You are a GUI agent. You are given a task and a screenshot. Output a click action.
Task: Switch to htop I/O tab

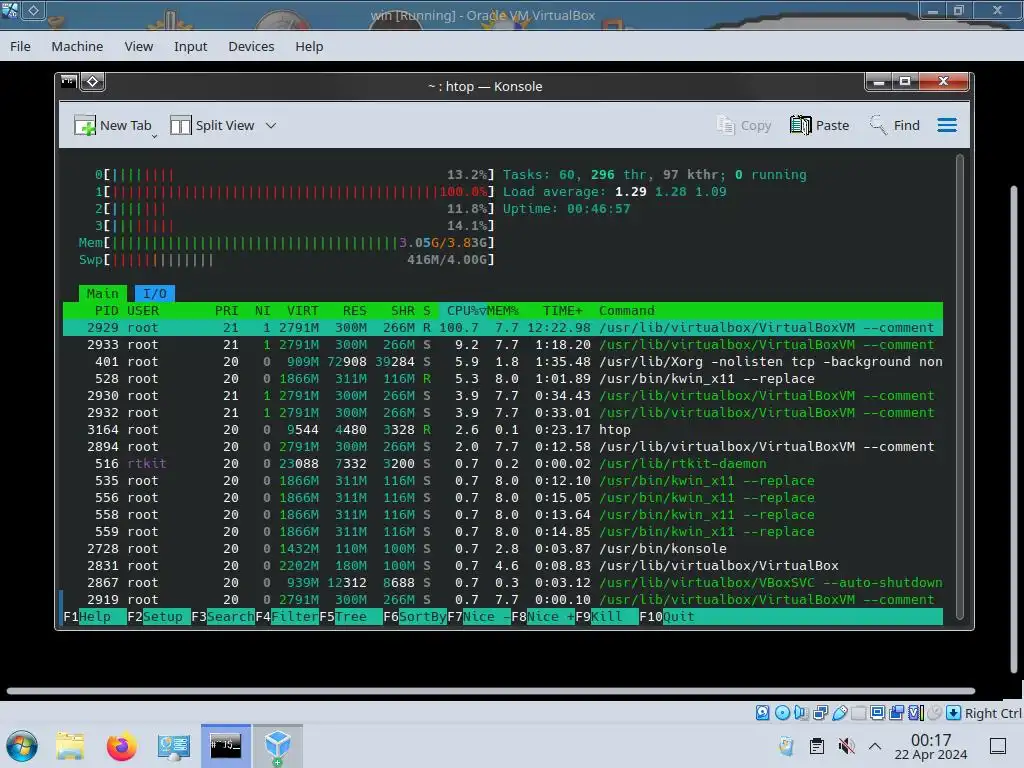tap(155, 294)
